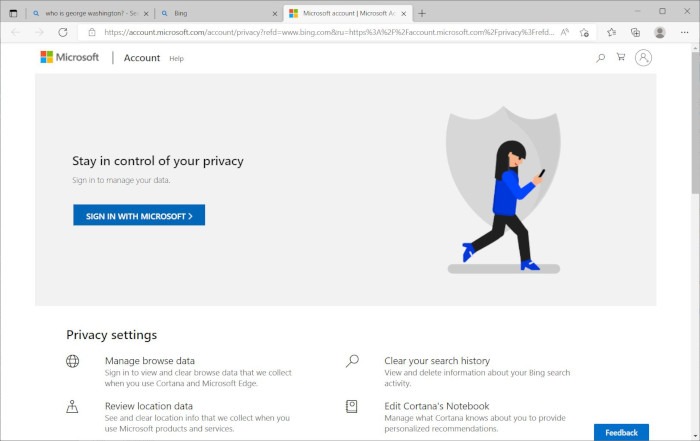The width and height of the screenshot is (700, 441).
Task: Open the site search magnifier icon
Action: point(600,58)
